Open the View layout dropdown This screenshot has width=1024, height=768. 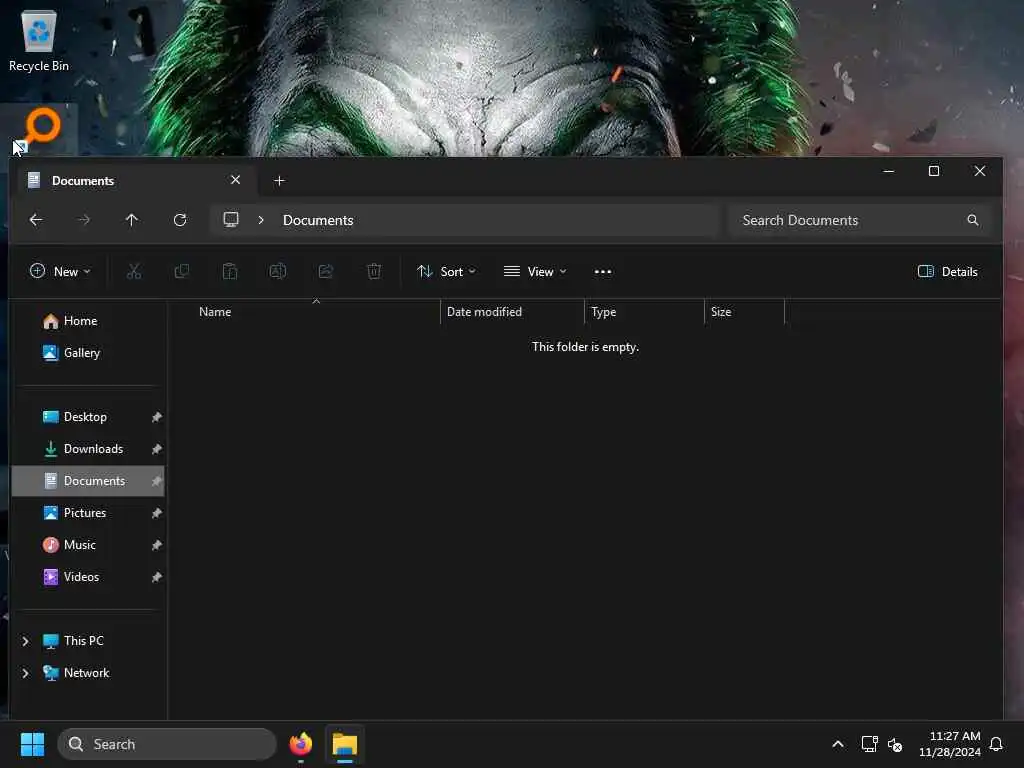point(536,271)
